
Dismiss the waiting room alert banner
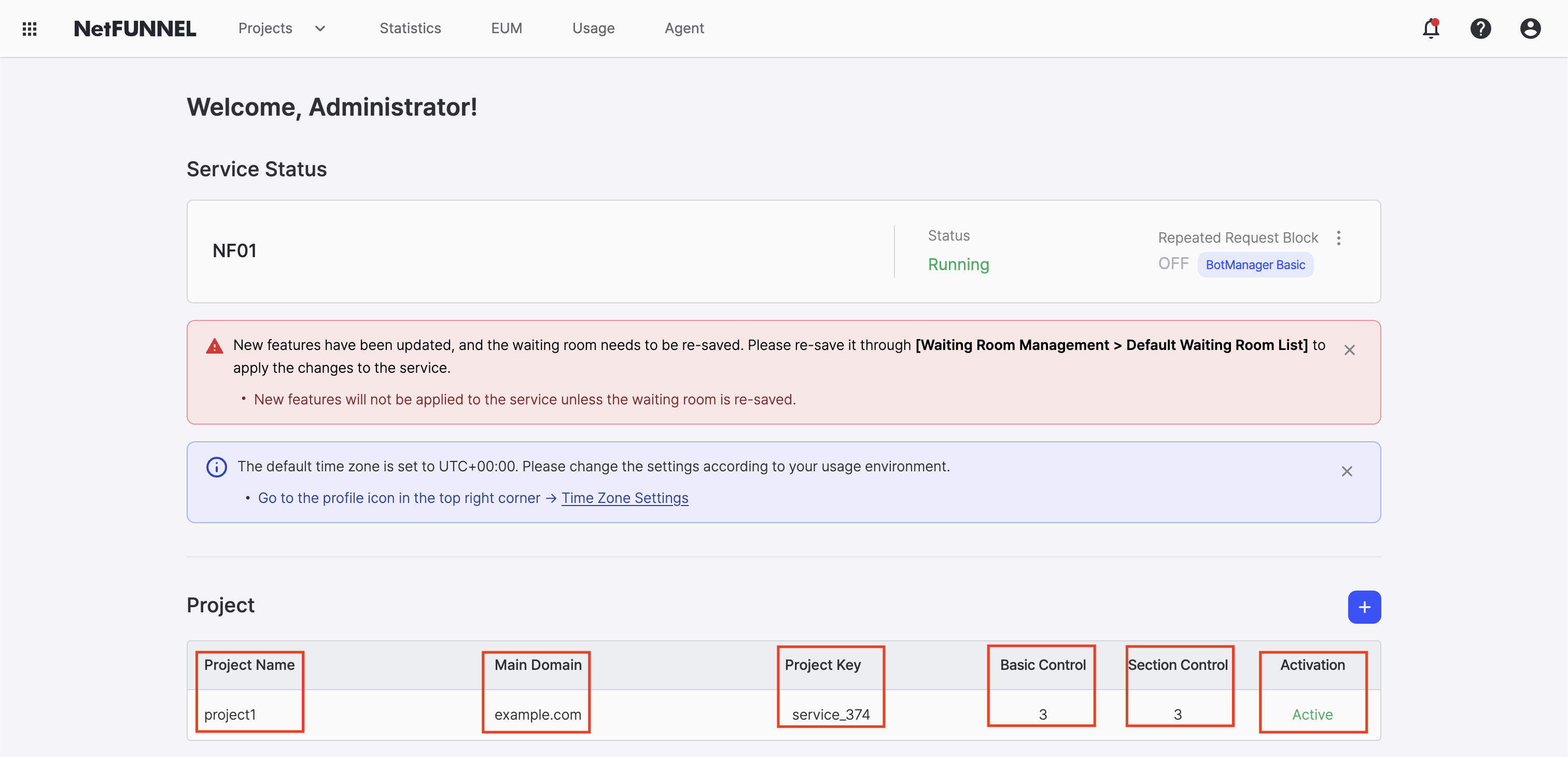[1350, 349]
